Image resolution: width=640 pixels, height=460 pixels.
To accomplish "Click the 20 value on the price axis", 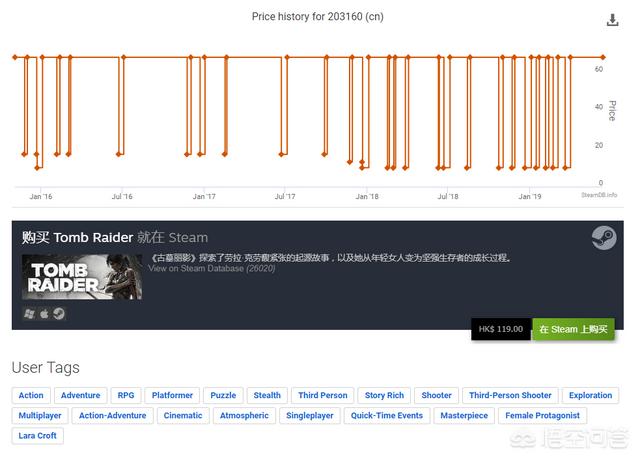I will [x=599, y=145].
